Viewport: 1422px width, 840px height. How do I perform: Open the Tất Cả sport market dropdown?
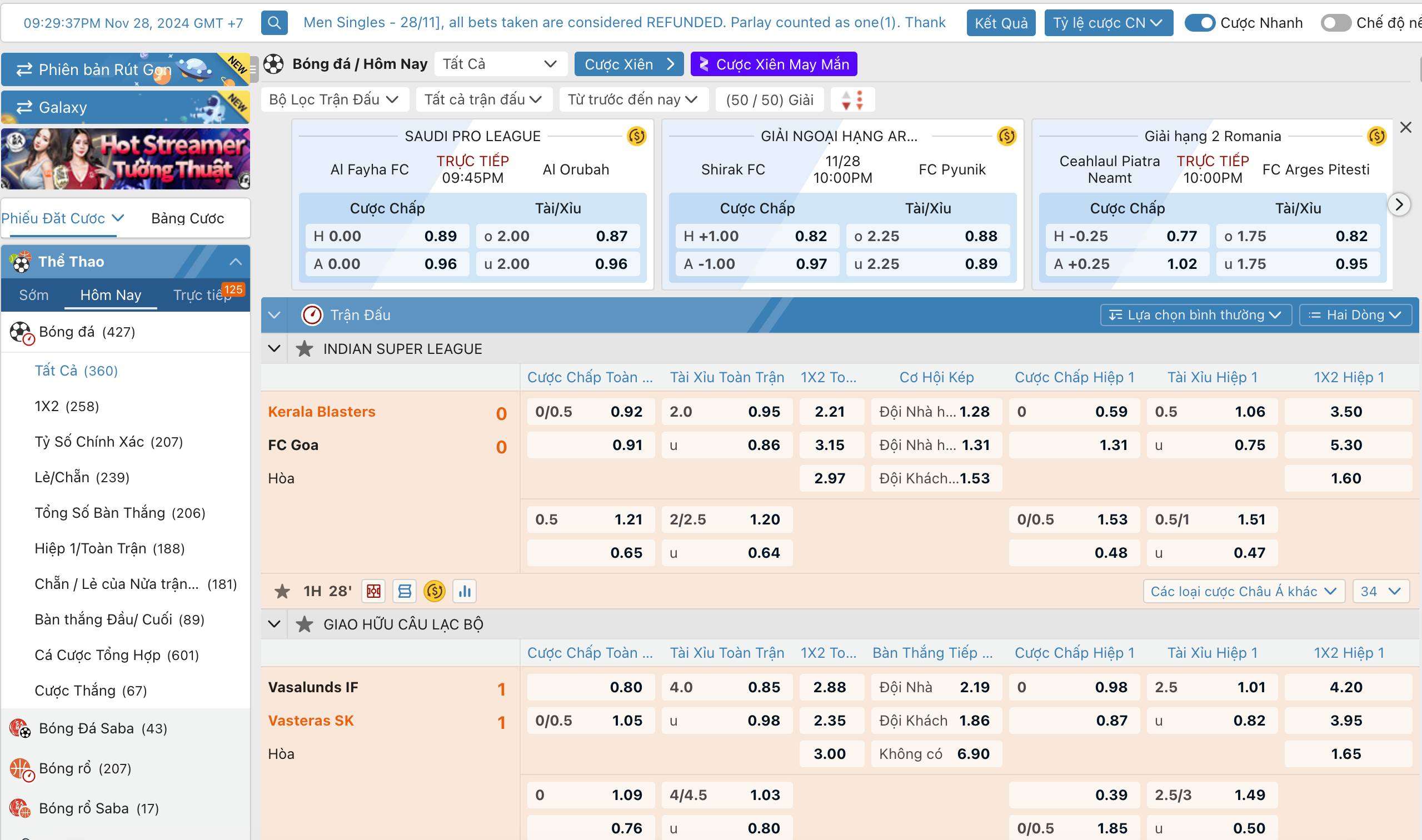click(x=501, y=64)
